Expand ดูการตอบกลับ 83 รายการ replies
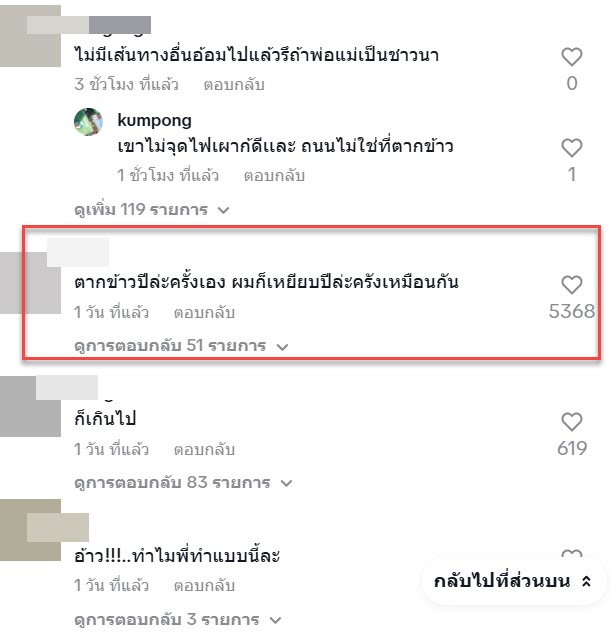 tap(184, 483)
